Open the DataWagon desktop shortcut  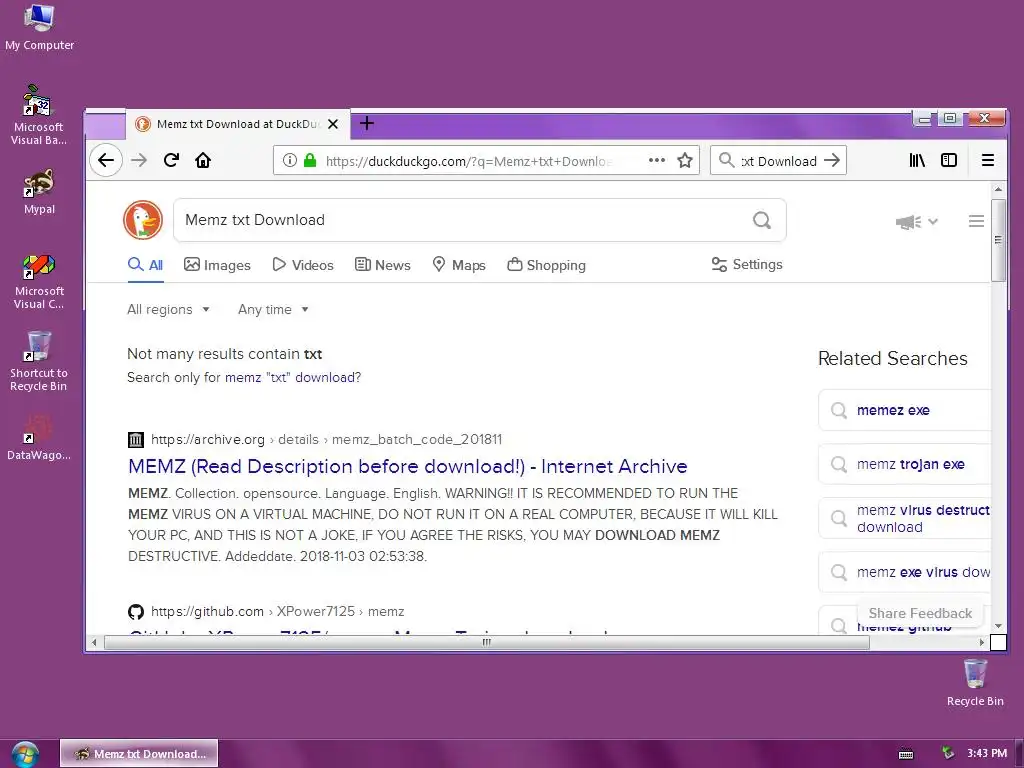[x=39, y=437]
